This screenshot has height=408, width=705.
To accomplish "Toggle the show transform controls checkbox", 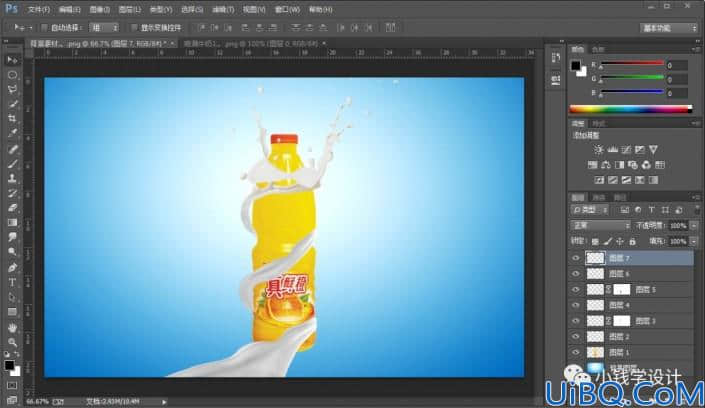I will (x=134, y=28).
